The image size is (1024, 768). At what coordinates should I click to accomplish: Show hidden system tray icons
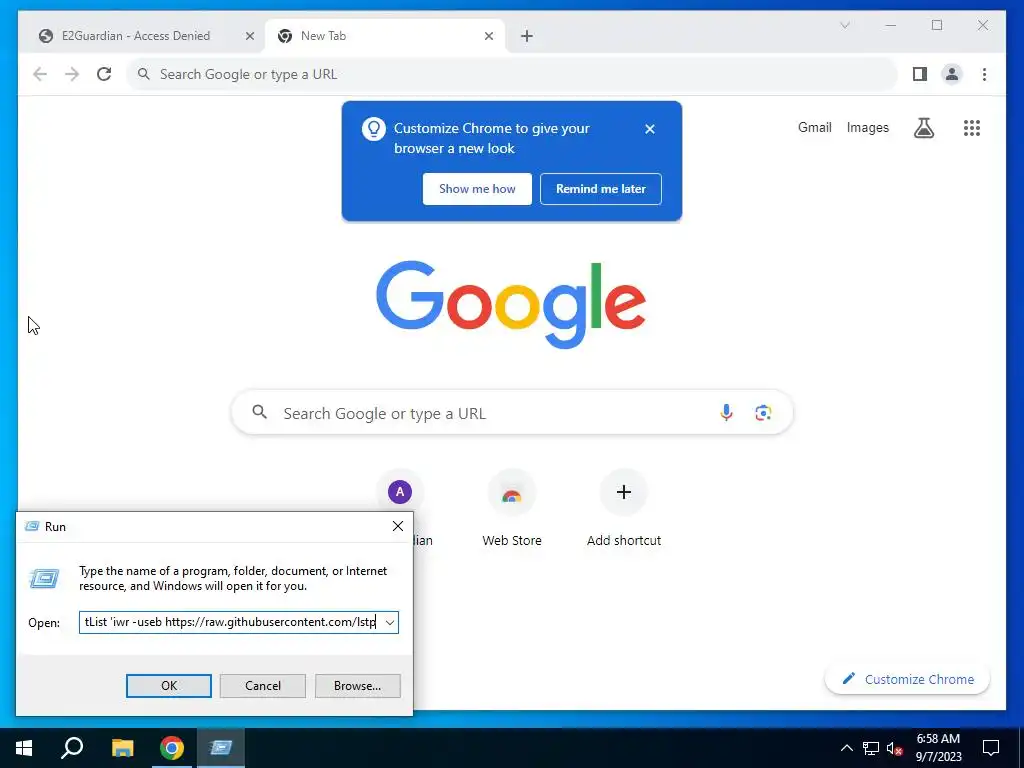[846, 748]
